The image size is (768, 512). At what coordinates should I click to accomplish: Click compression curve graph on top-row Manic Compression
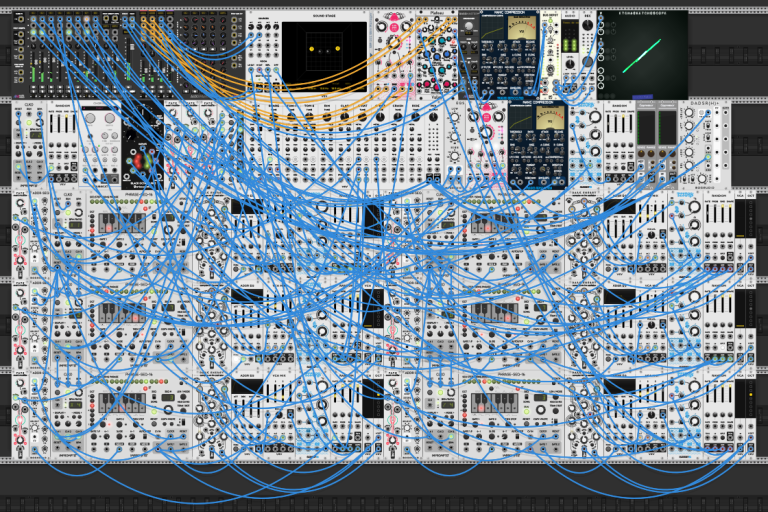click(493, 28)
